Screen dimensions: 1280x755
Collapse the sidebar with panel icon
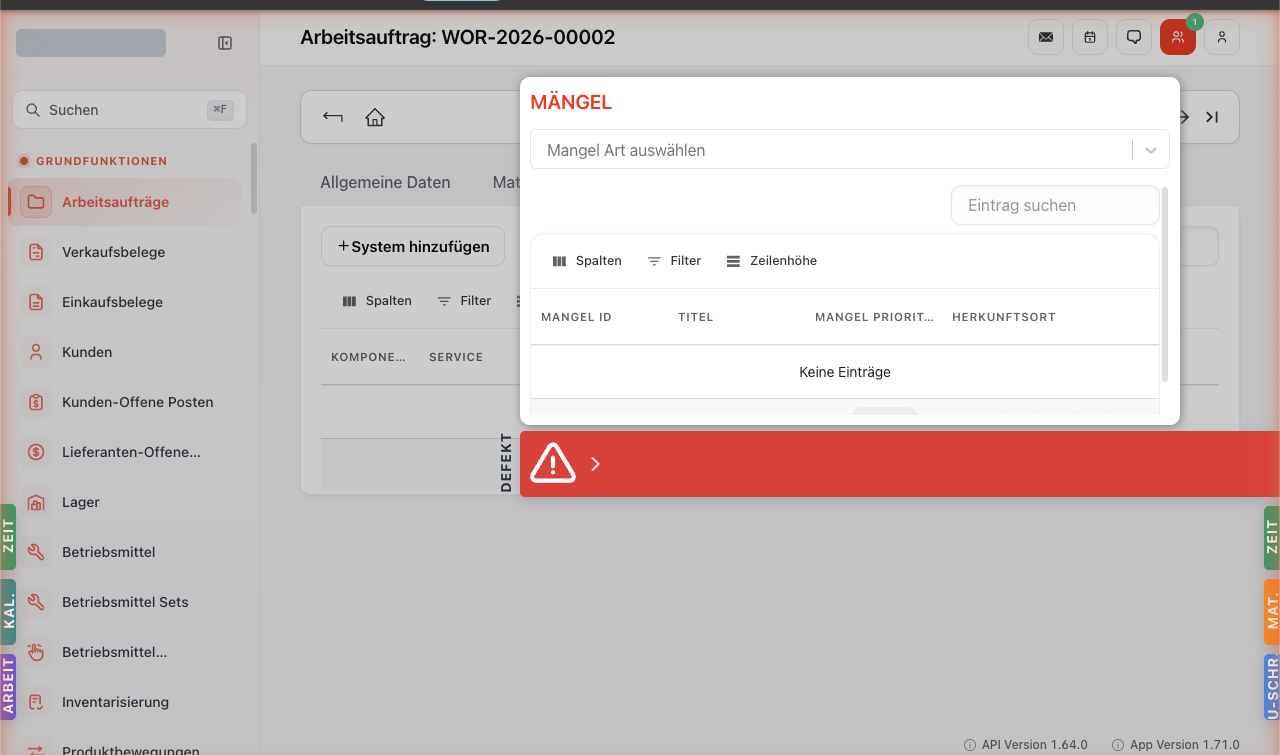pos(225,43)
